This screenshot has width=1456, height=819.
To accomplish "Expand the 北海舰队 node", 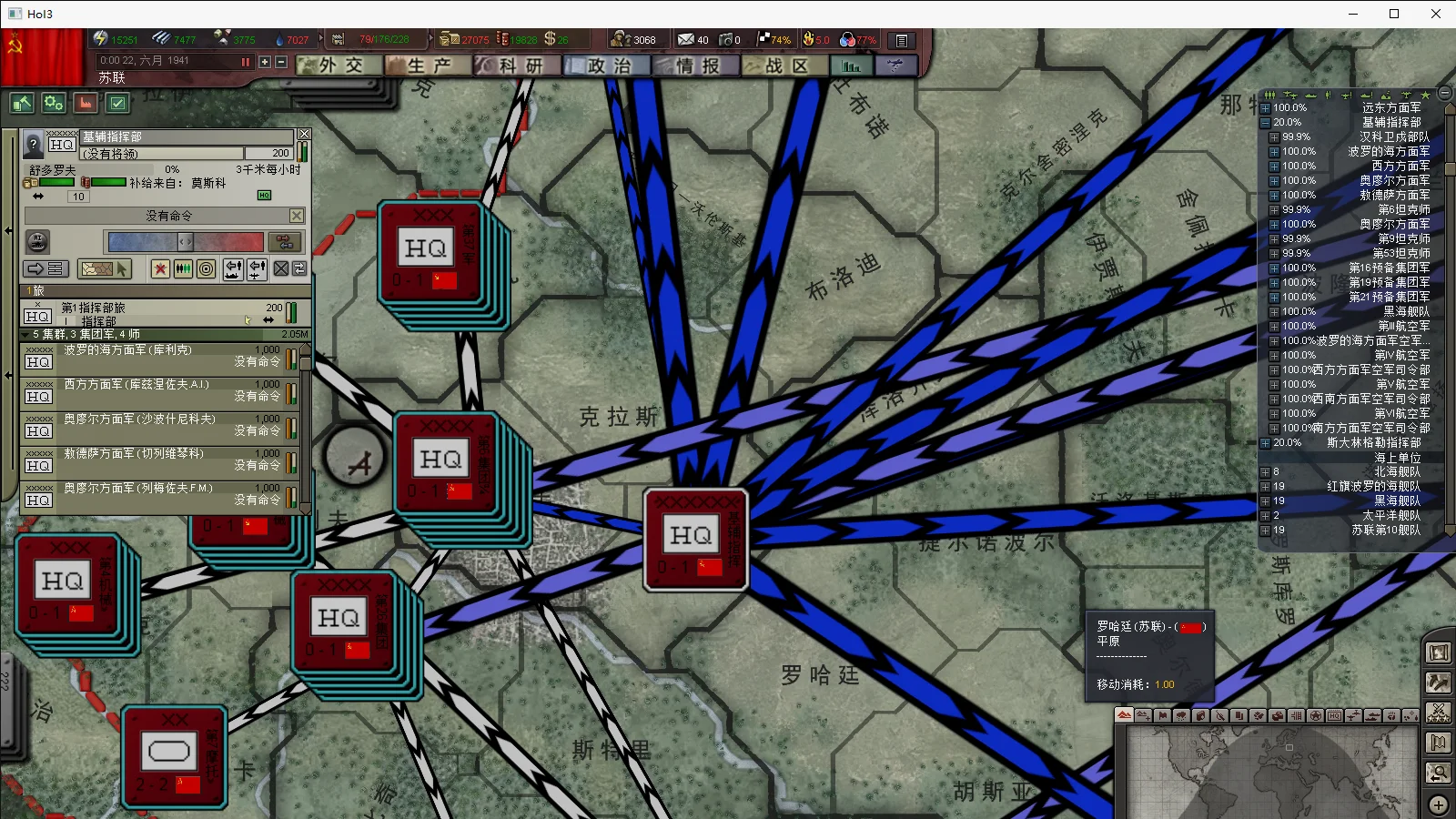I will pyautogui.click(x=1265, y=471).
